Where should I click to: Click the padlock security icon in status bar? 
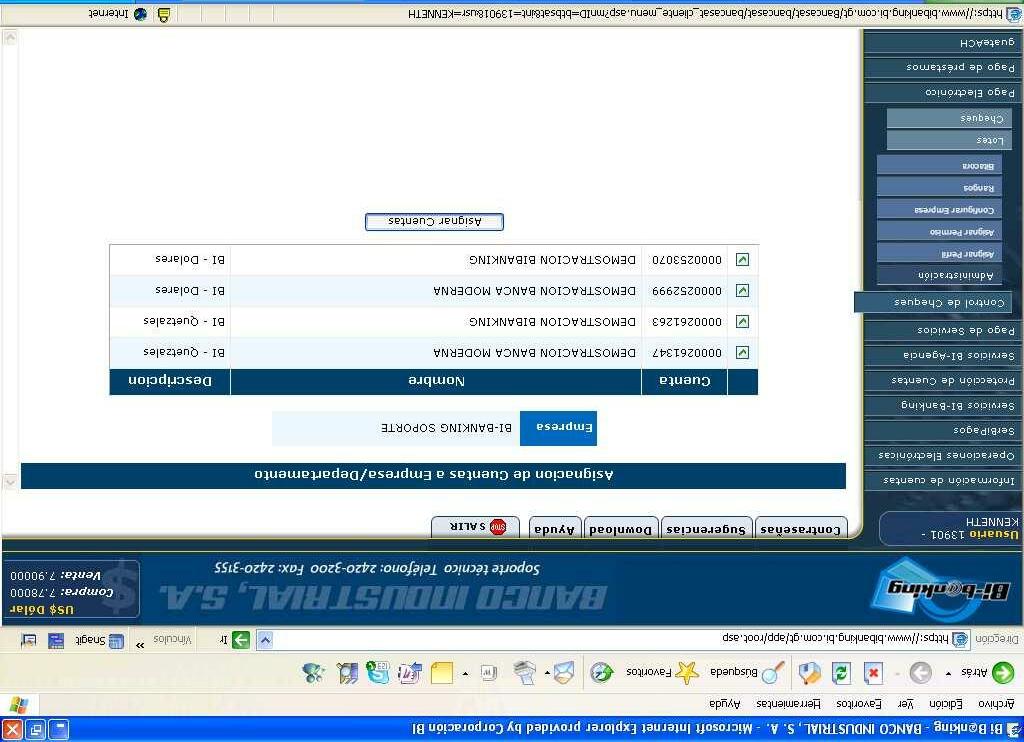click(x=164, y=14)
